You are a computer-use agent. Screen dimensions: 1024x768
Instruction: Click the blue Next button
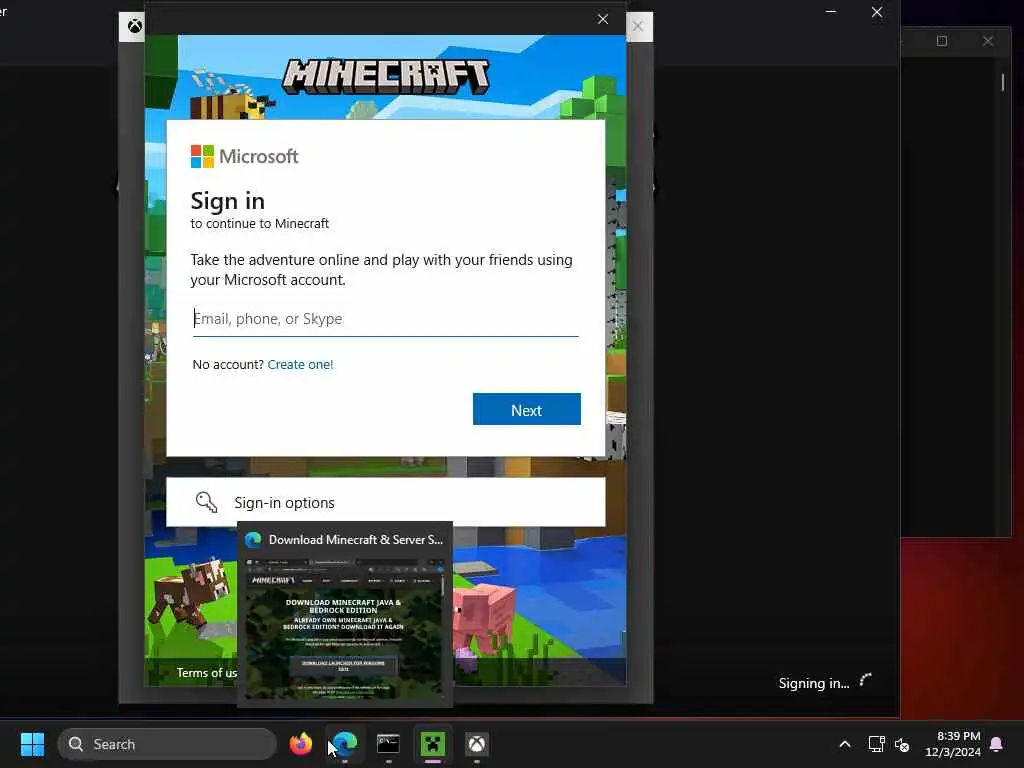[526, 409]
